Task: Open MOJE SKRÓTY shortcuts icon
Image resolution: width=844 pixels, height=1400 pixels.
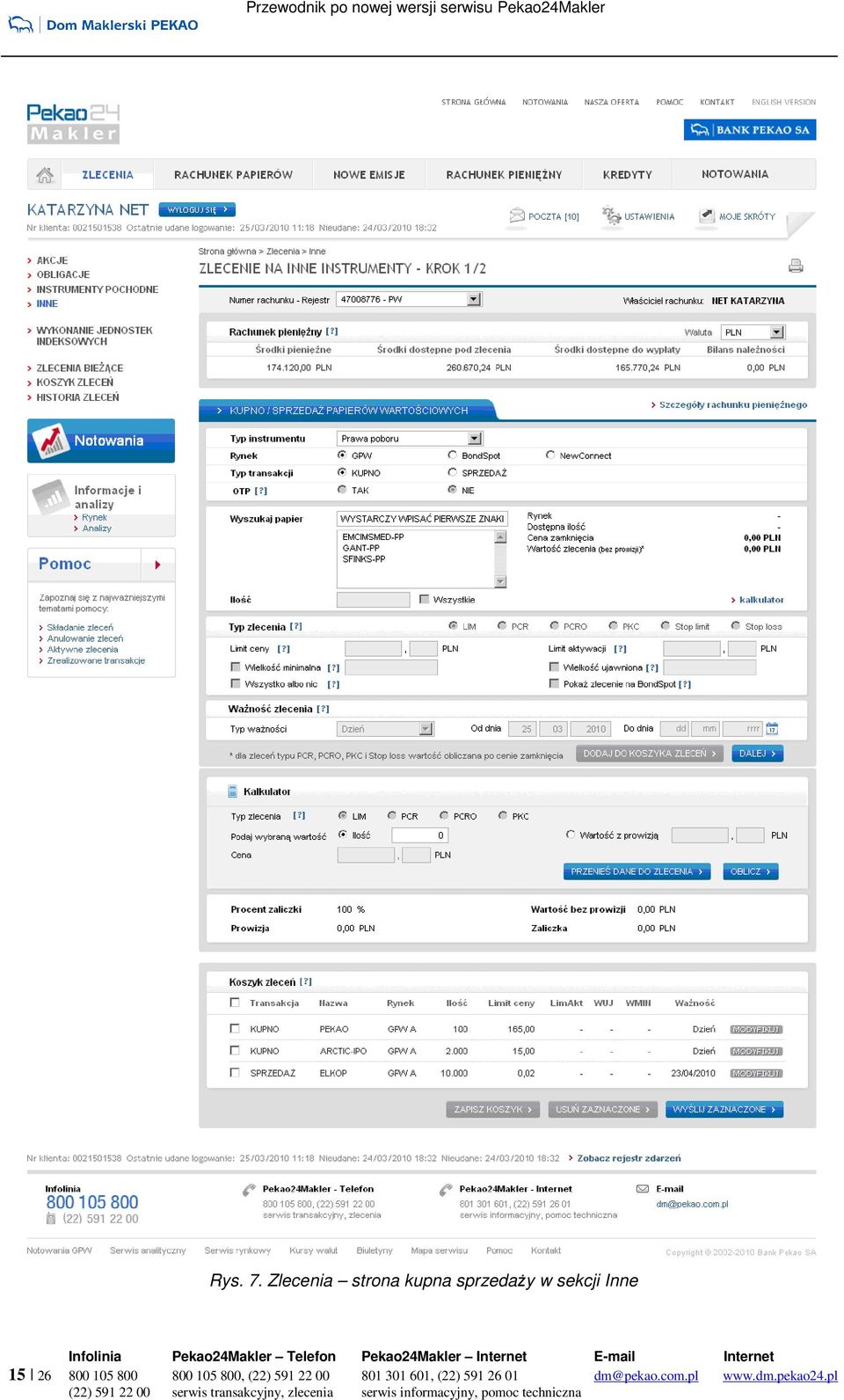Action: point(707,215)
